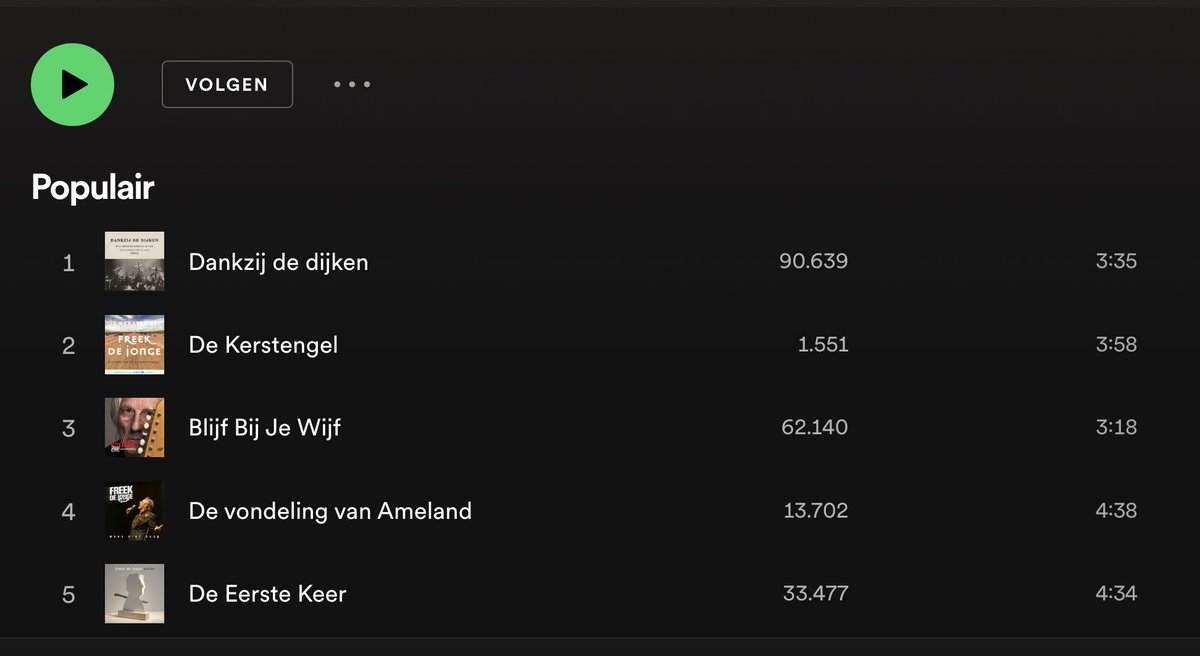Click track number 5 in the list
1200x656 pixels.
pyautogui.click(x=68, y=595)
